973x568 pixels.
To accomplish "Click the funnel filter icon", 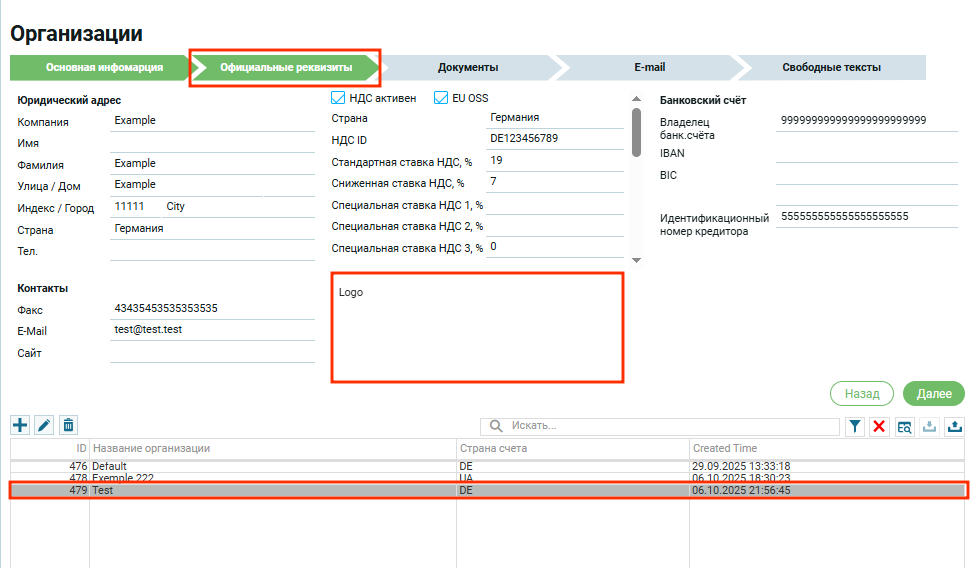I will (x=855, y=427).
